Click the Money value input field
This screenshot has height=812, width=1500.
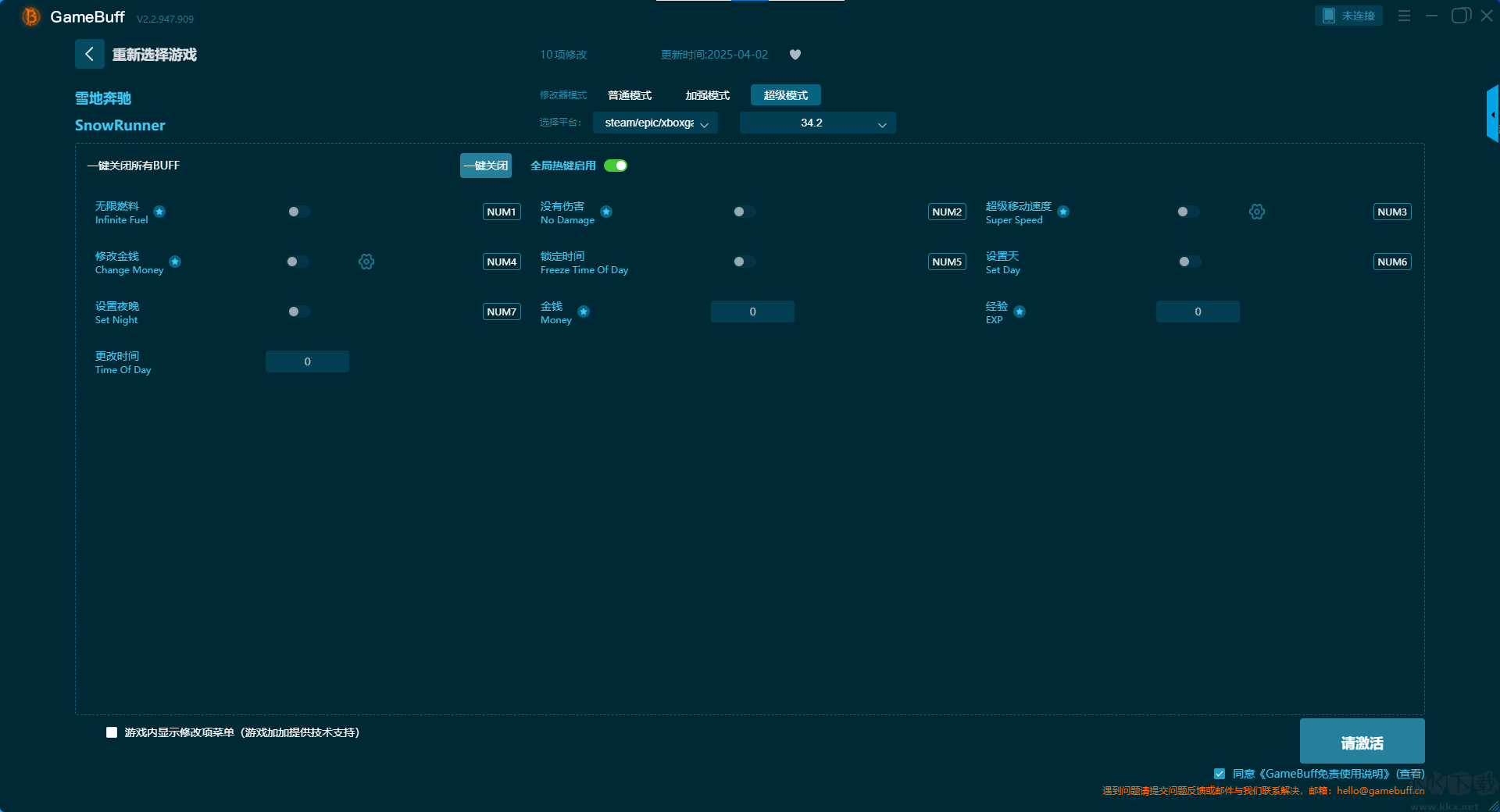tap(752, 312)
